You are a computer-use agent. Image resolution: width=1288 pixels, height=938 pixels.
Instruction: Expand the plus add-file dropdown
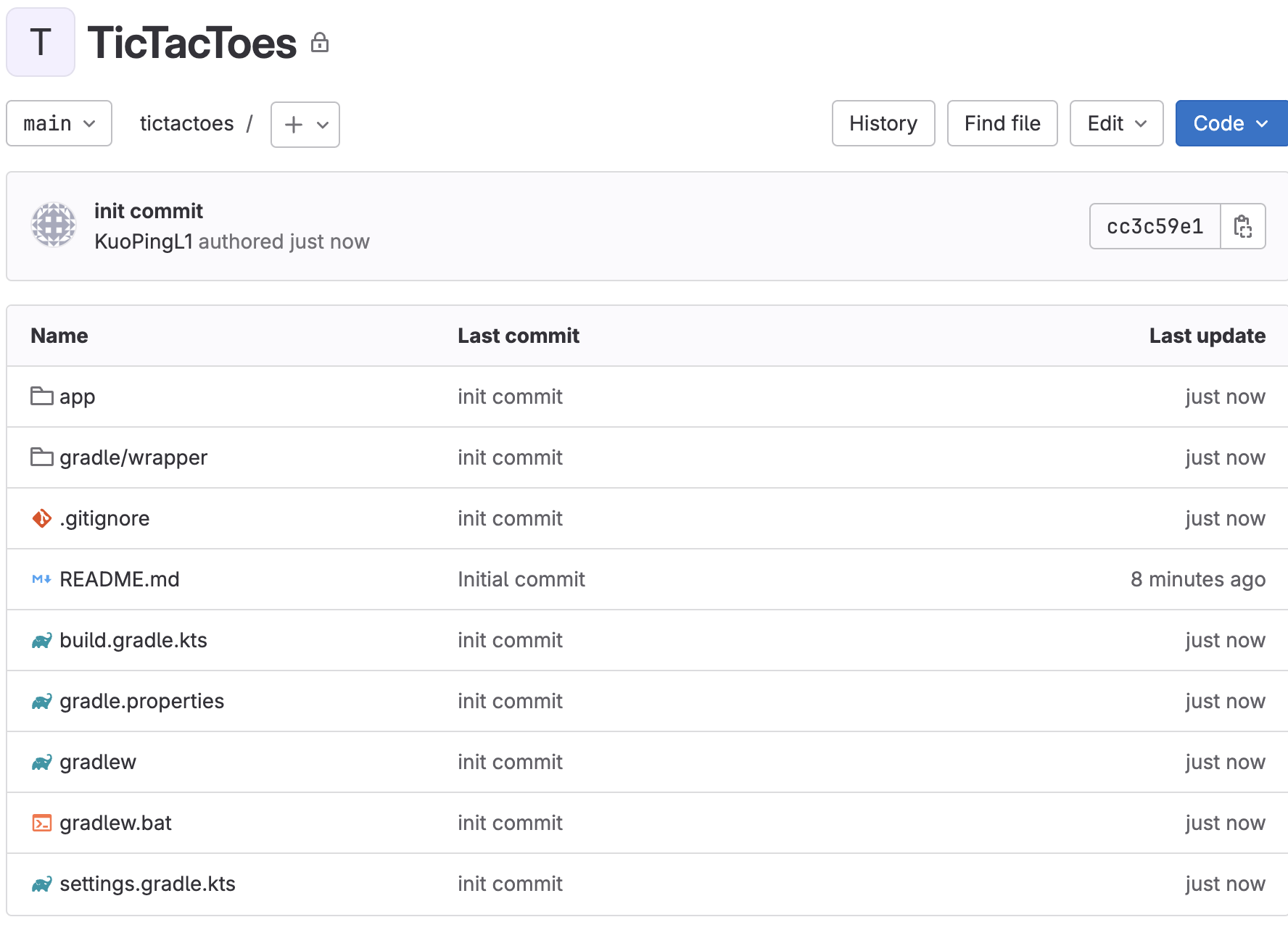[305, 125]
